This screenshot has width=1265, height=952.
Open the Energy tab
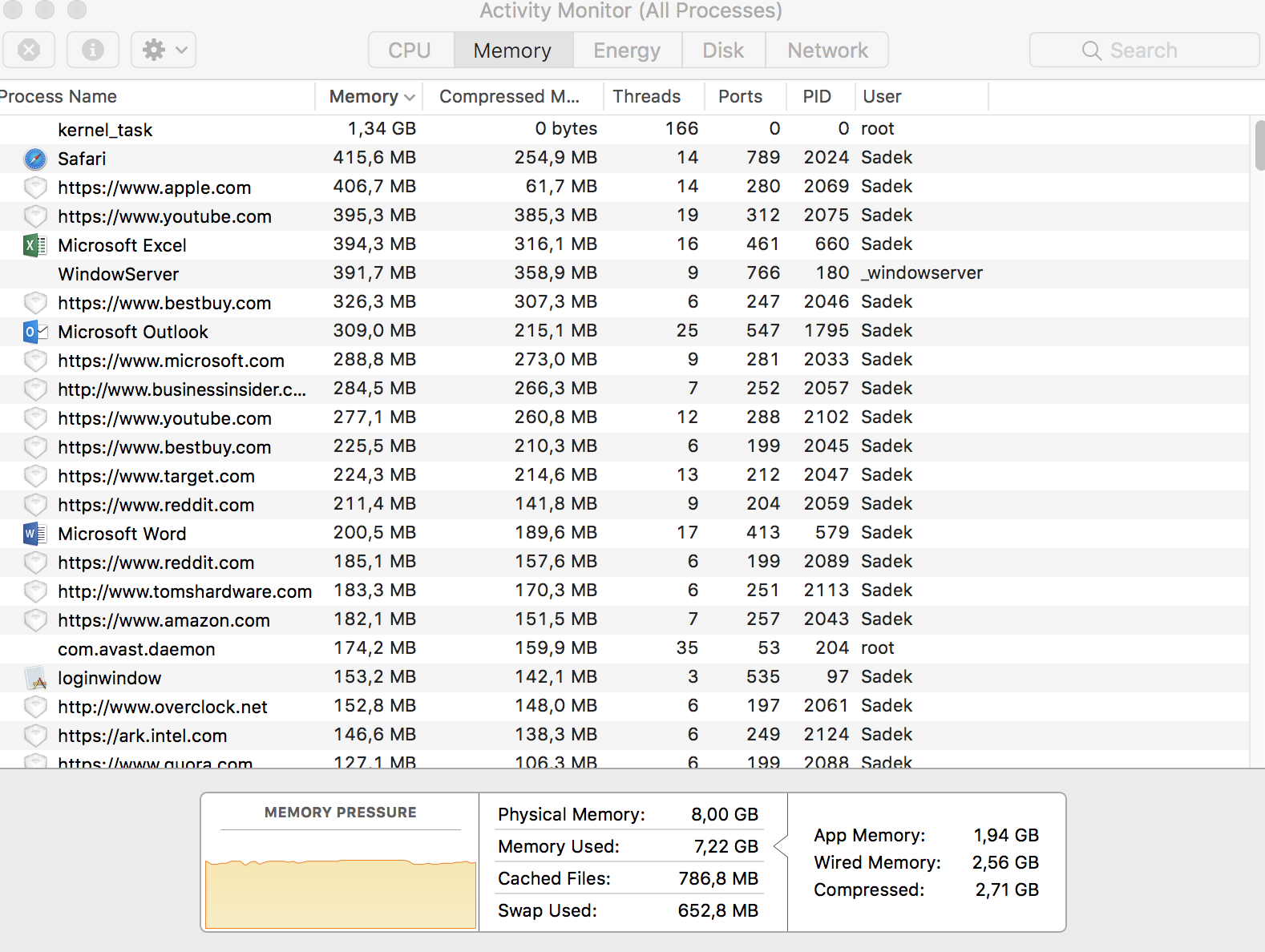point(627,50)
